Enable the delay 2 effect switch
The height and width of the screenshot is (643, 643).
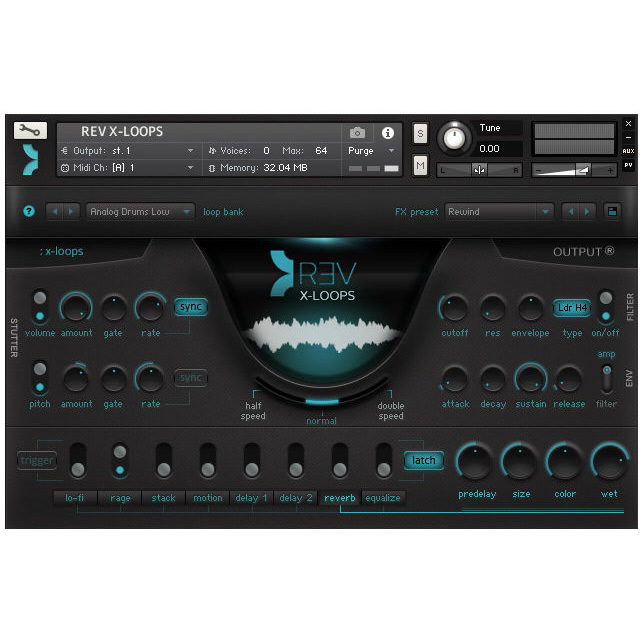(296, 461)
